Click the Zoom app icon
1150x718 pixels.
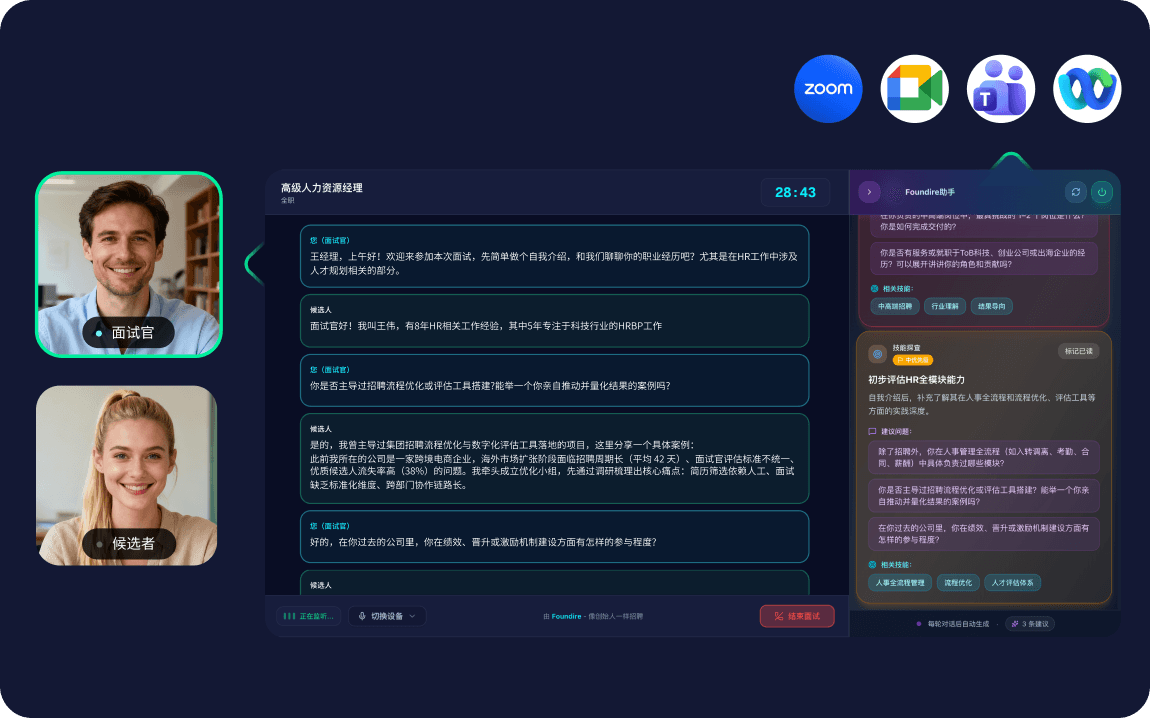coord(828,89)
